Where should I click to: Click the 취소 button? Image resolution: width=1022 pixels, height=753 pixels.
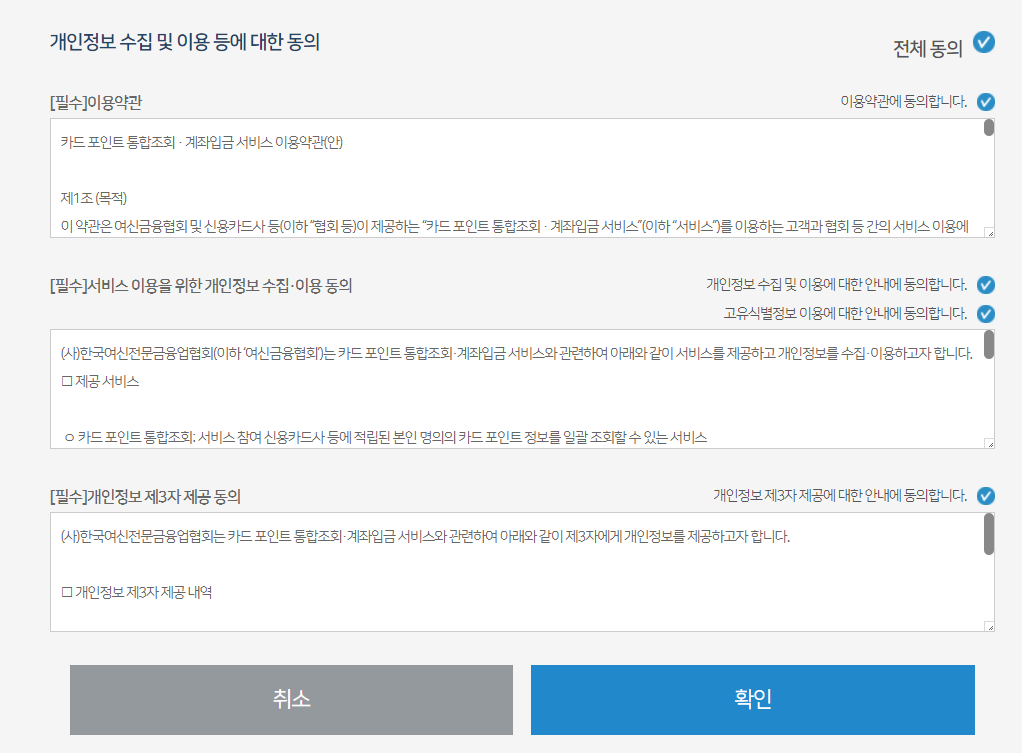coord(291,700)
